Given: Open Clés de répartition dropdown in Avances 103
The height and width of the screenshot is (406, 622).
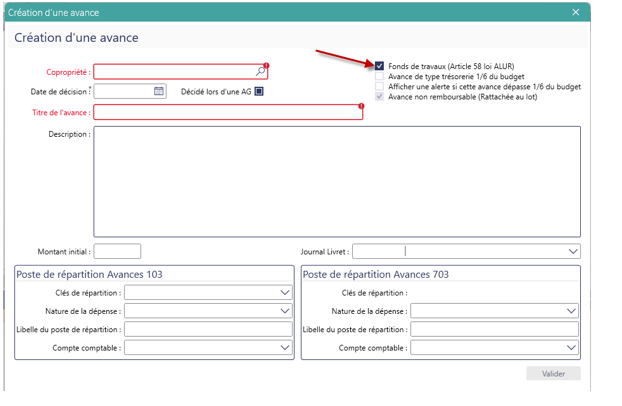Looking at the screenshot, I should [x=285, y=293].
